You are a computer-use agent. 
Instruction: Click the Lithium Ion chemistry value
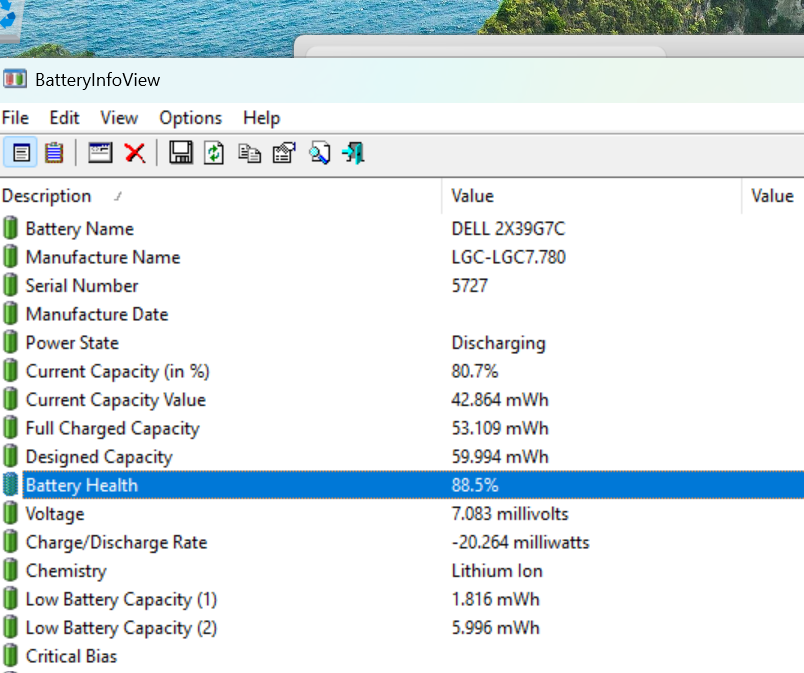(497, 571)
